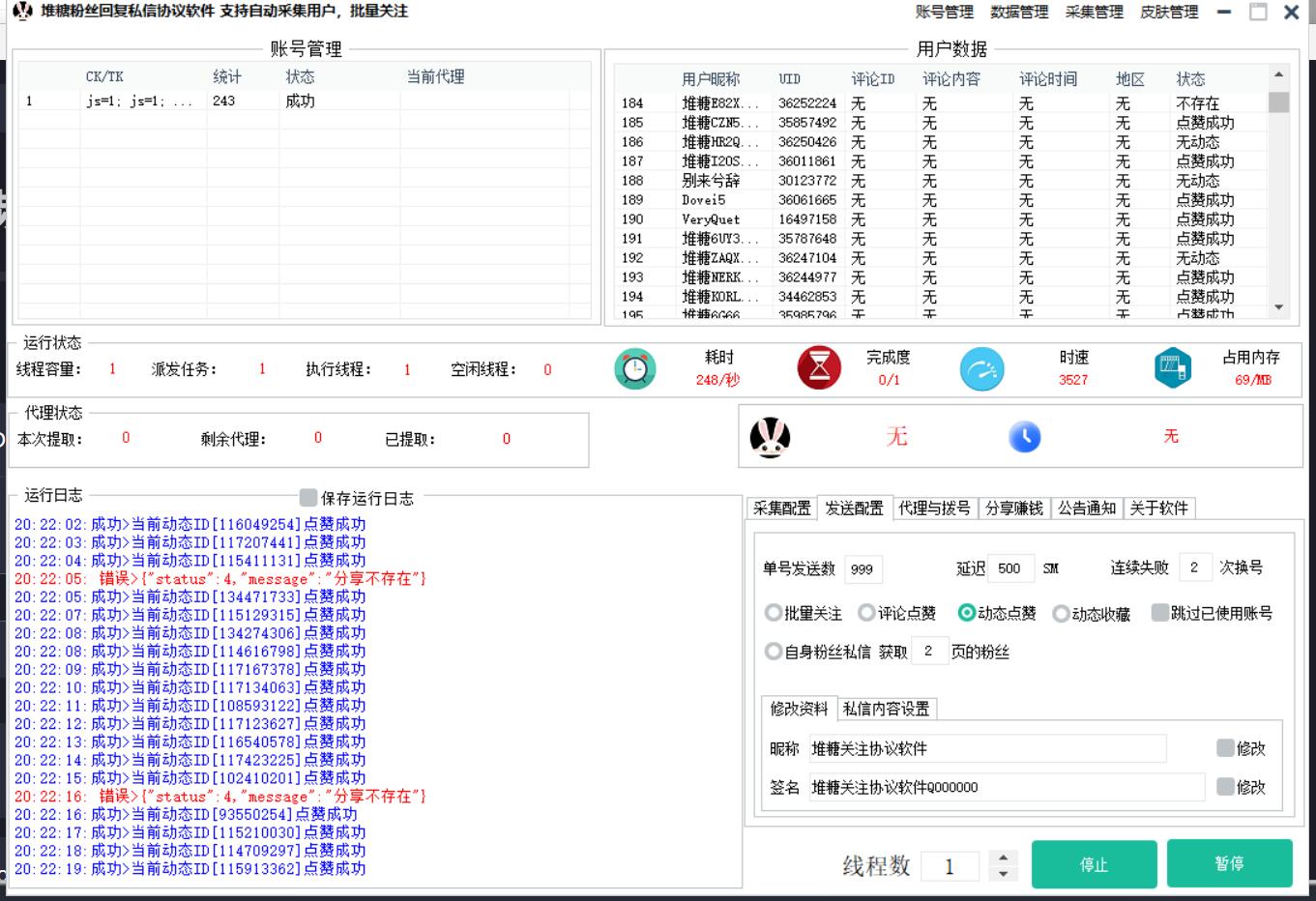Click the memory usage chip icon

pos(1173,368)
